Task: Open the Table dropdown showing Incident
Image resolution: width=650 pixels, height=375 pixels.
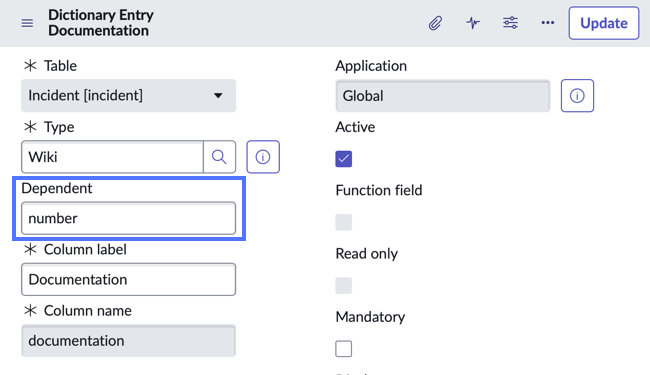Action: click(x=129, y=96)
